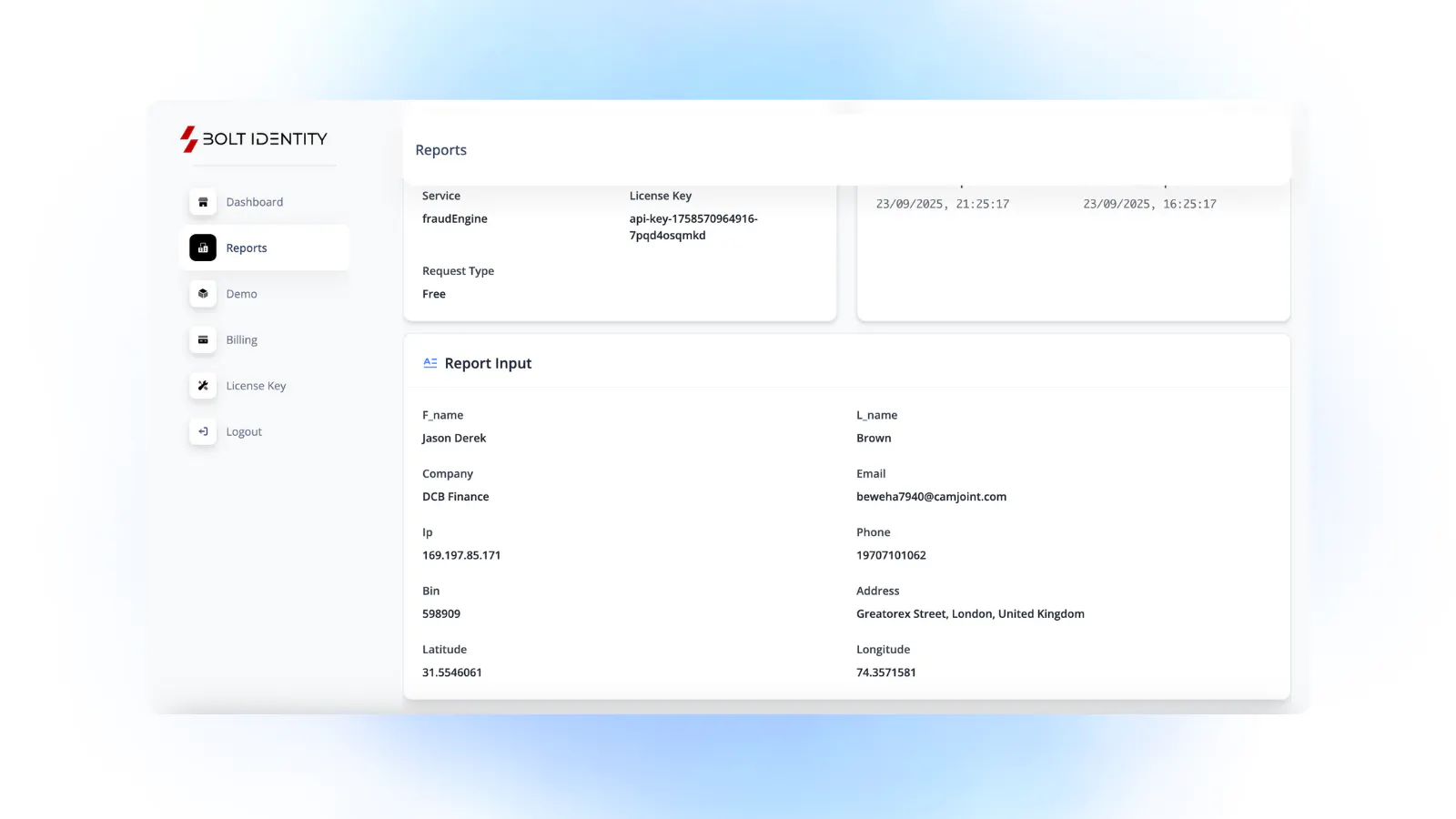The height and width of the screenshot is (819, 1456).
Task: Navigate to Billing
Action: (x=242, y=339)
